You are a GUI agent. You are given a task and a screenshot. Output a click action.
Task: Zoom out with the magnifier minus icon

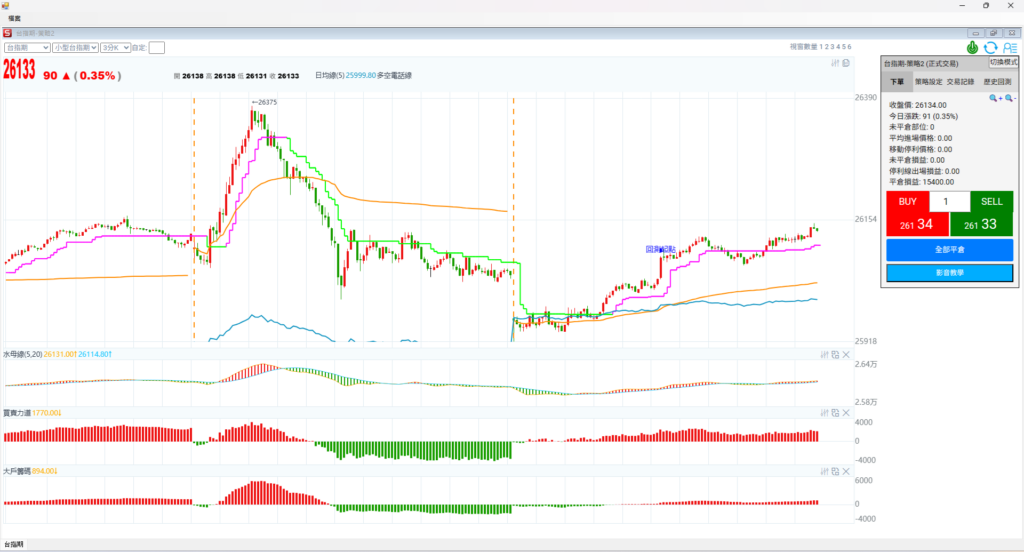[1010, 98]
